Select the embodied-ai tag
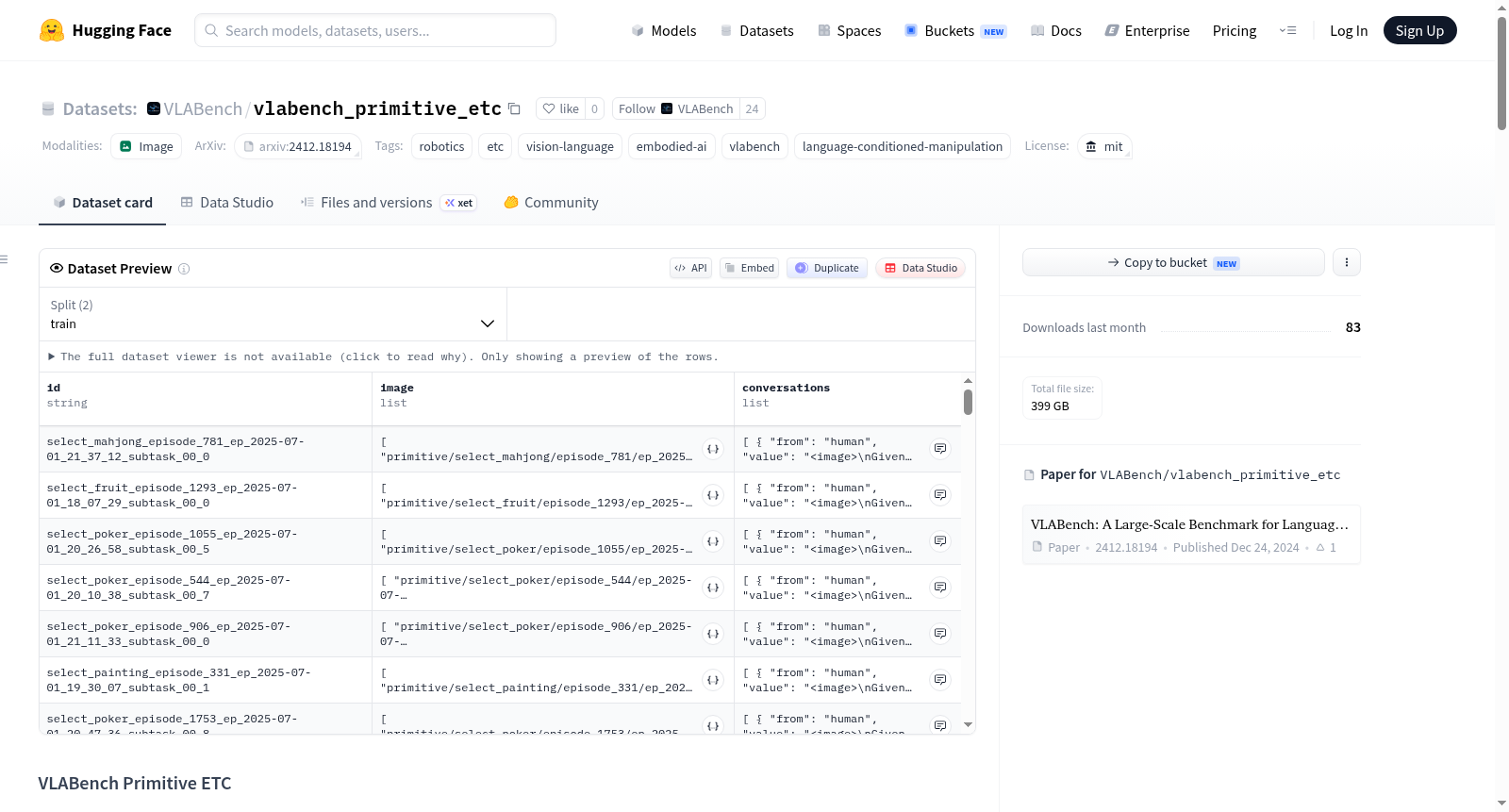The image size is (1509, 812). (672, 146)
